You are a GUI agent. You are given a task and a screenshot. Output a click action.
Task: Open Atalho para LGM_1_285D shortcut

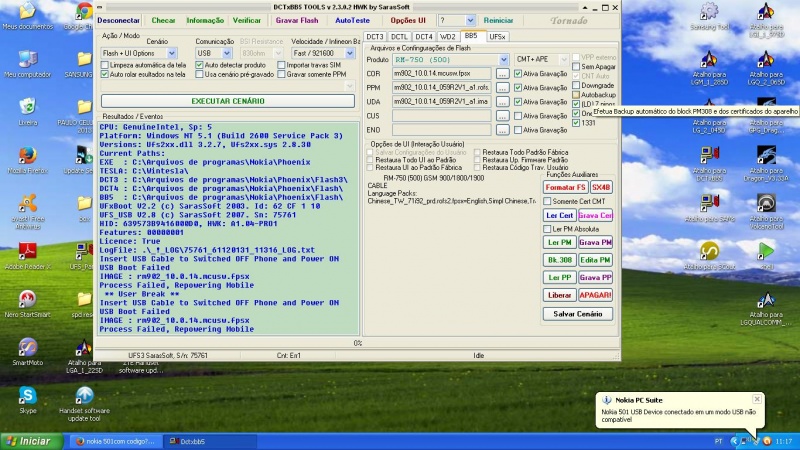pos(709,68)
